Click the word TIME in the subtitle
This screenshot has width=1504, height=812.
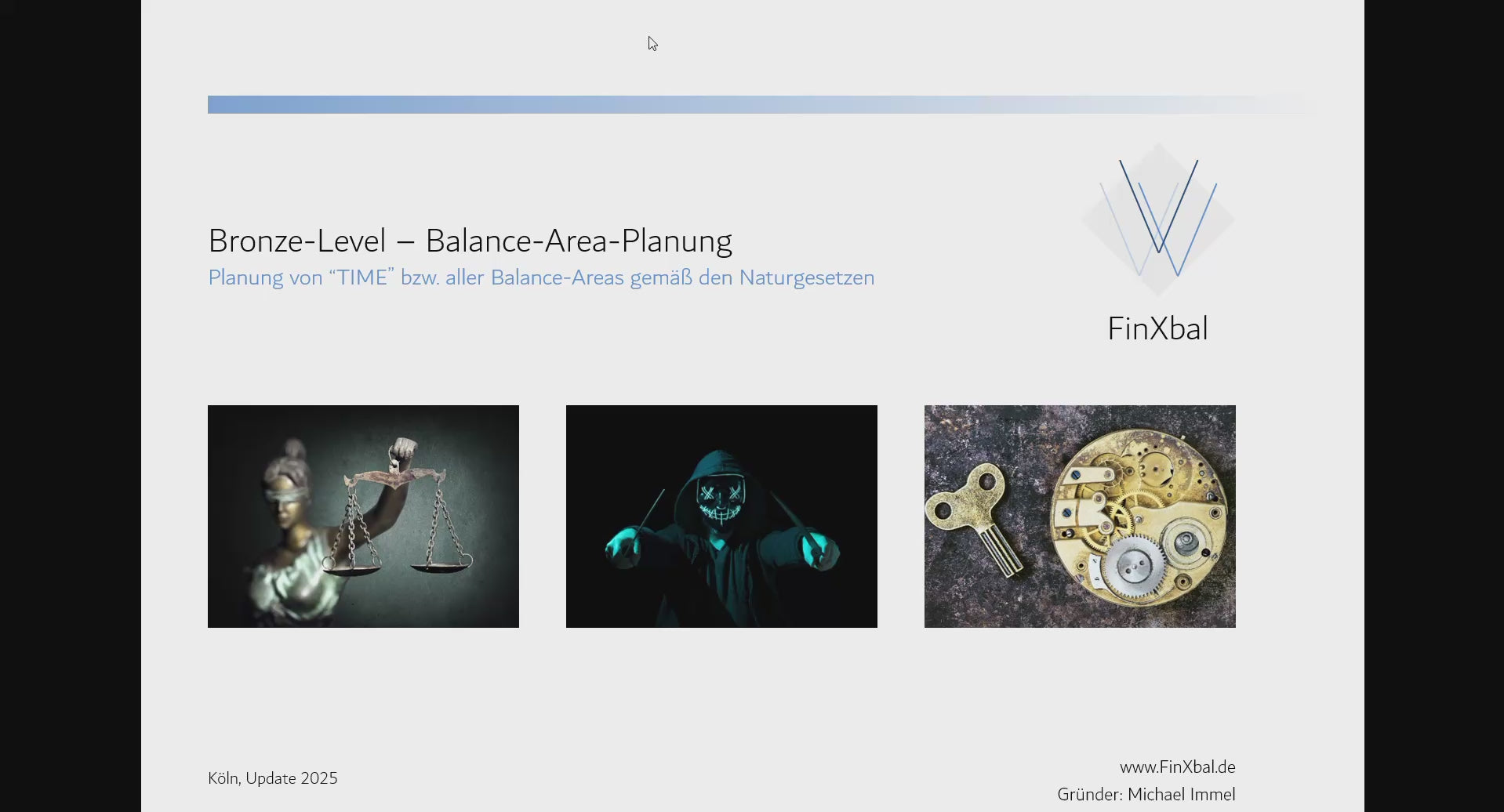pyautogui.click(x=362, y=277)
